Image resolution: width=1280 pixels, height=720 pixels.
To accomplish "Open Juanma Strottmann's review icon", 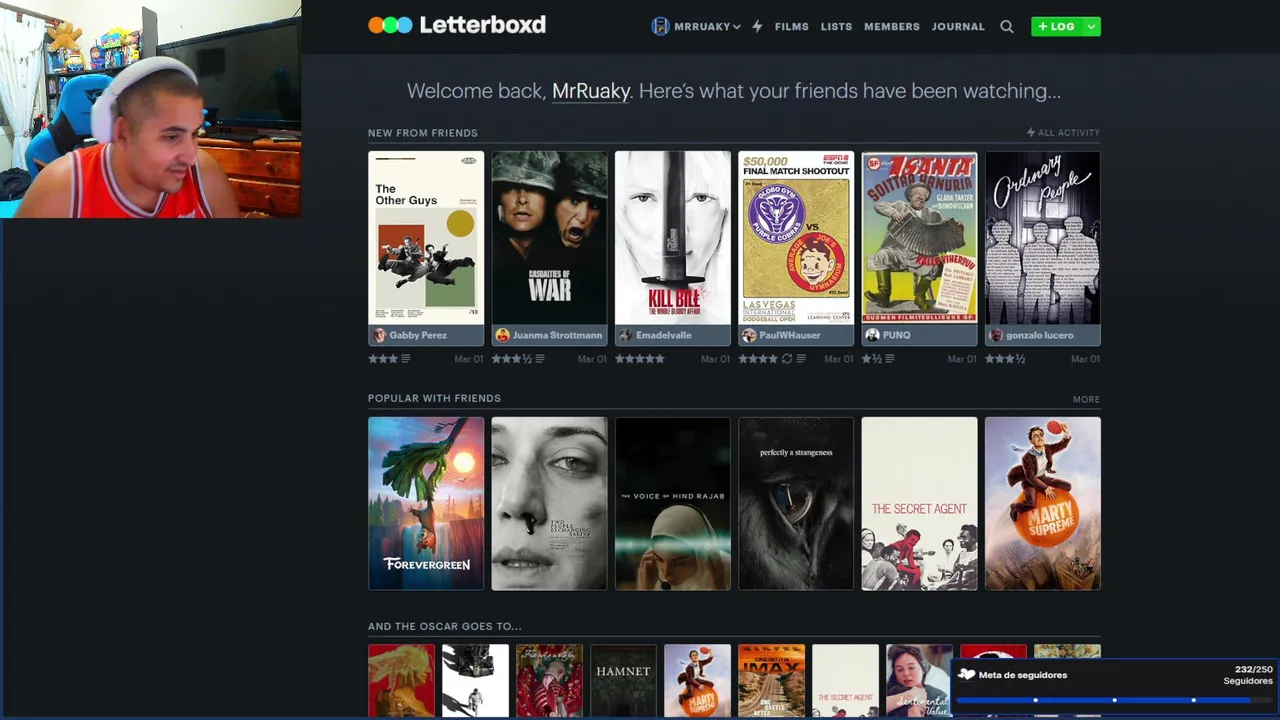I will (x=540, y=359).
